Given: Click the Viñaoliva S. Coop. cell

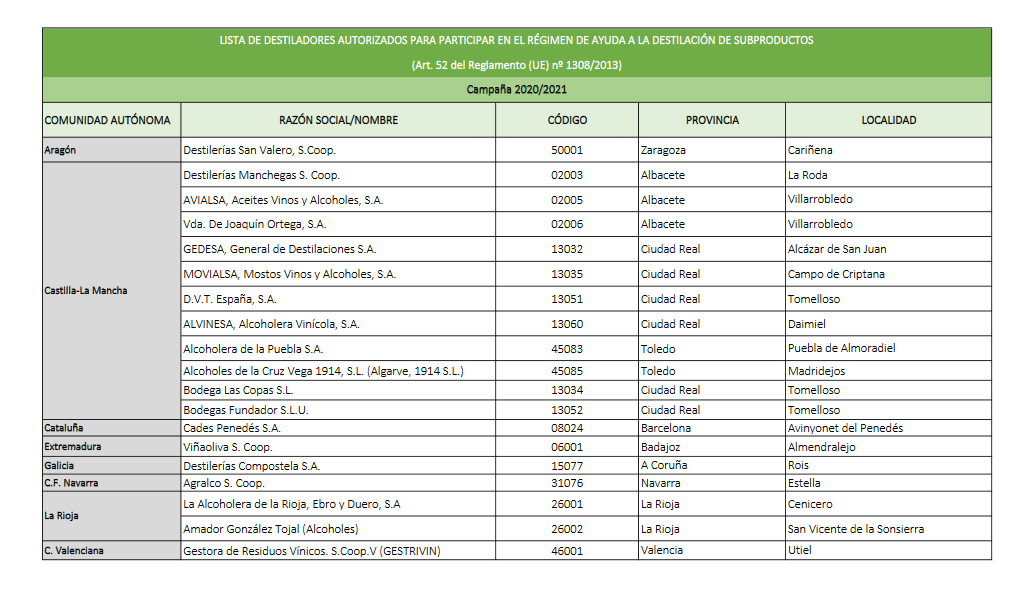Looking at the screenshot, I should point(338,447).
